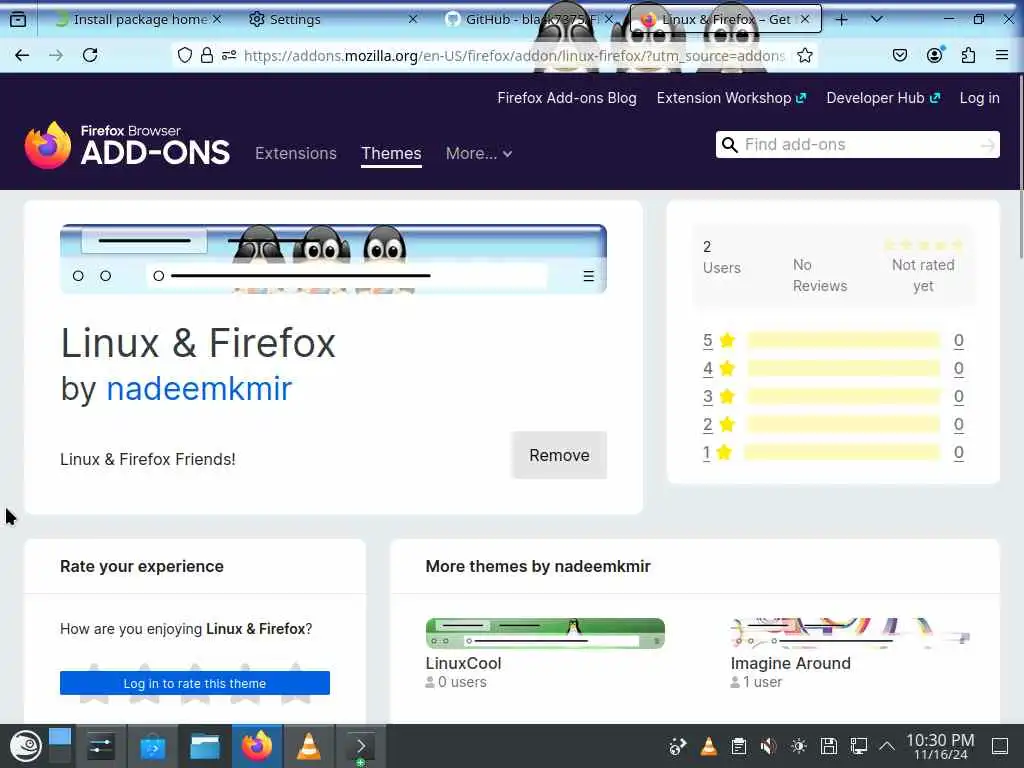Close the Install package home tab

[x=217, y=20]
